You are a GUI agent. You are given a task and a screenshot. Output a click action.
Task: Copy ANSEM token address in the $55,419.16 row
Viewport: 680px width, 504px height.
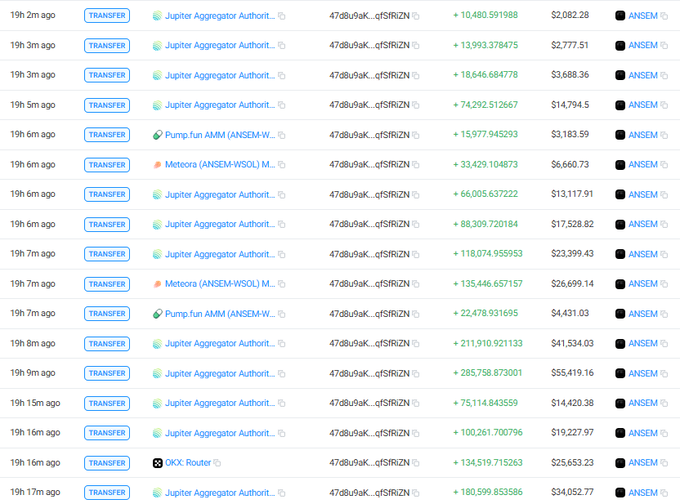(x=664, y=373)
